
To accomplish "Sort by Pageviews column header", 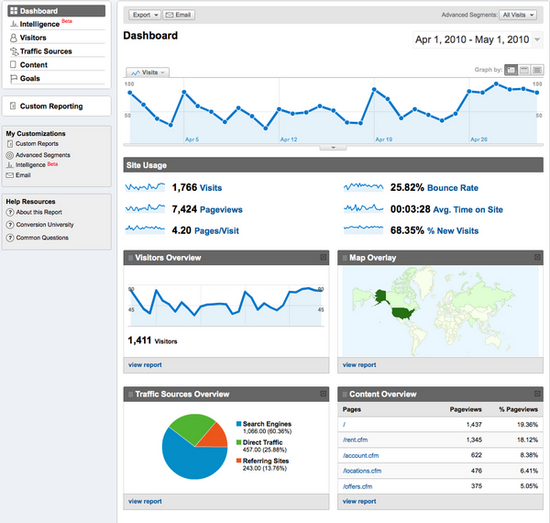I will click(x=465, y=409).
